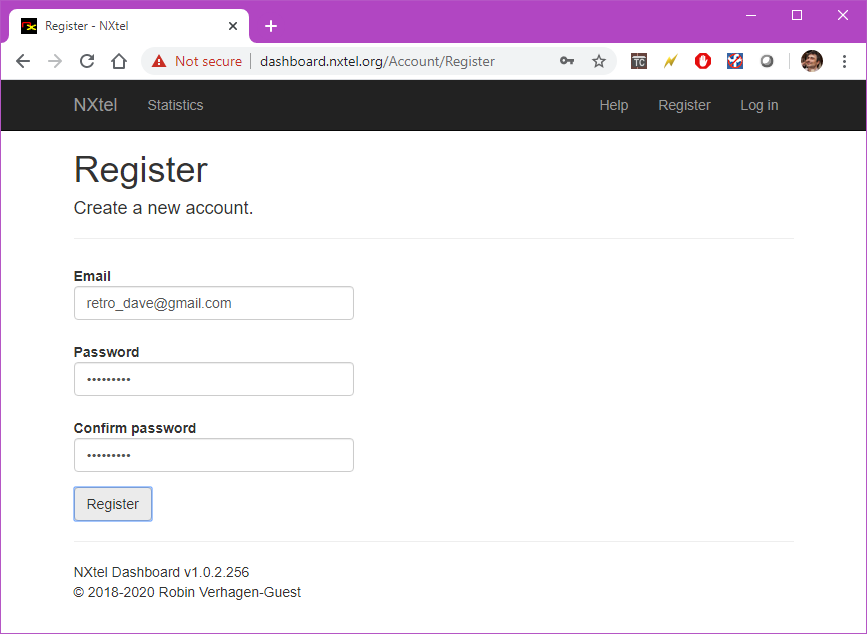The image size is (867, 634).
Task: Click 'NXtel Dashboard v1.0.2.256' footer text
Action: click(x=161, y=572)
